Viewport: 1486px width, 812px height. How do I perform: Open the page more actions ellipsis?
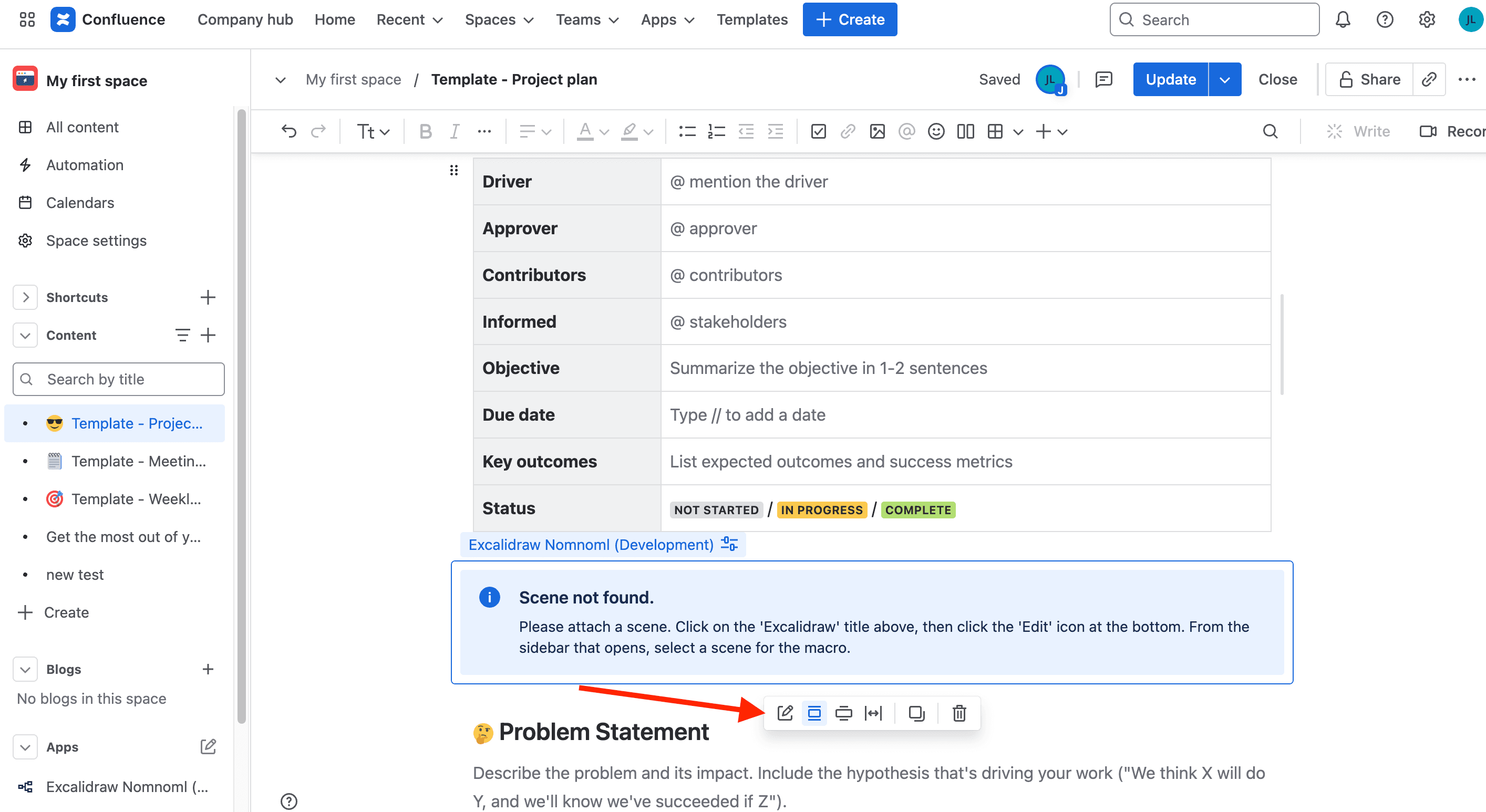coord(1467,80)
